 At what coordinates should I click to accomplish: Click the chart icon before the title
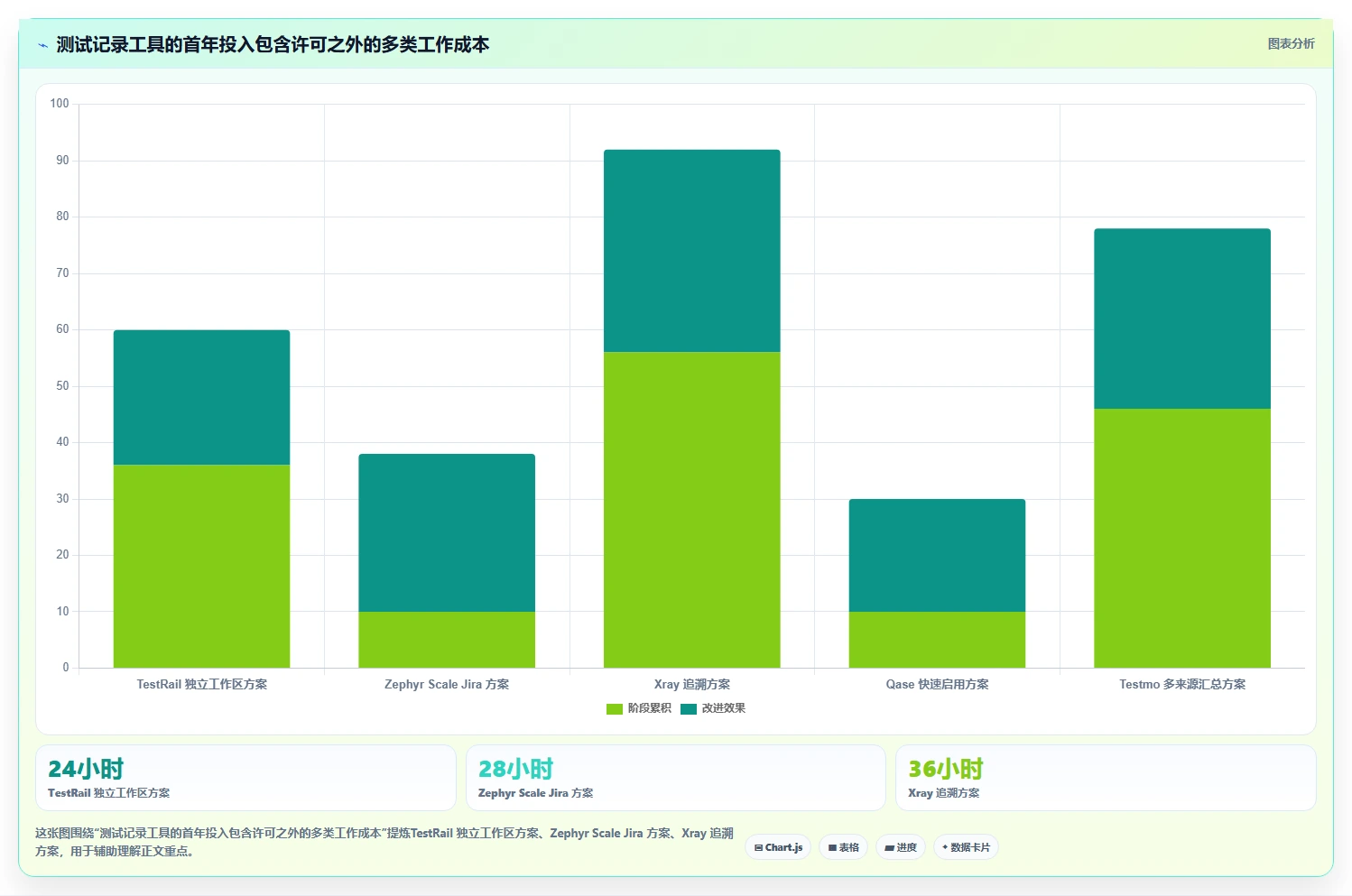pos(42,45)
